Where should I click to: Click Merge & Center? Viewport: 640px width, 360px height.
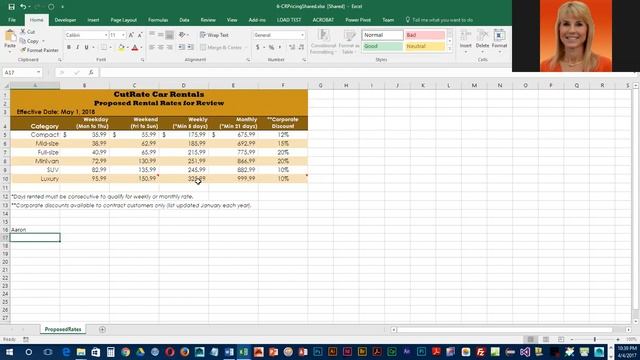tap(221, 47)
